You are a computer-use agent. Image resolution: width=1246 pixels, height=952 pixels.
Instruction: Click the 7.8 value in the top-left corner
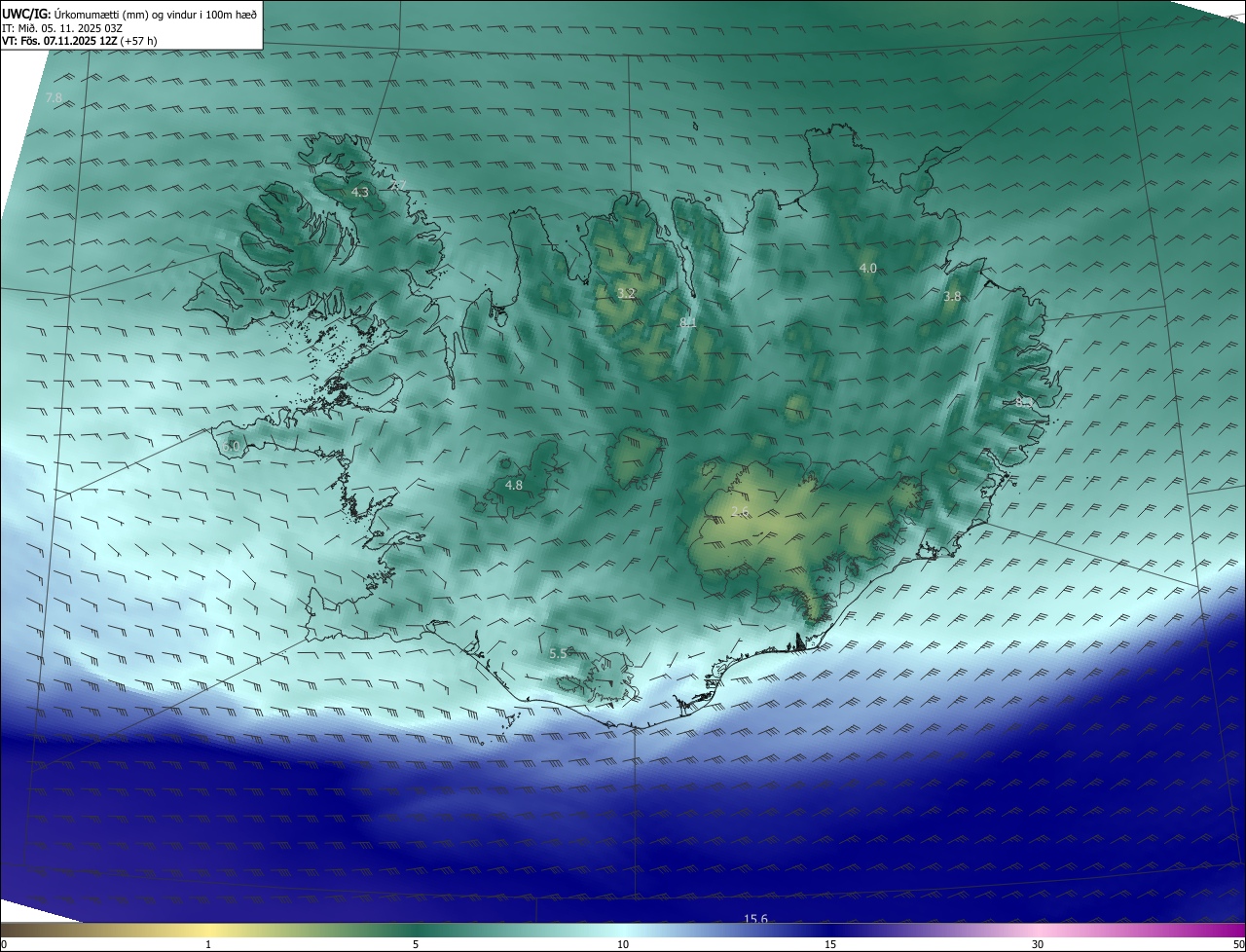54,98
